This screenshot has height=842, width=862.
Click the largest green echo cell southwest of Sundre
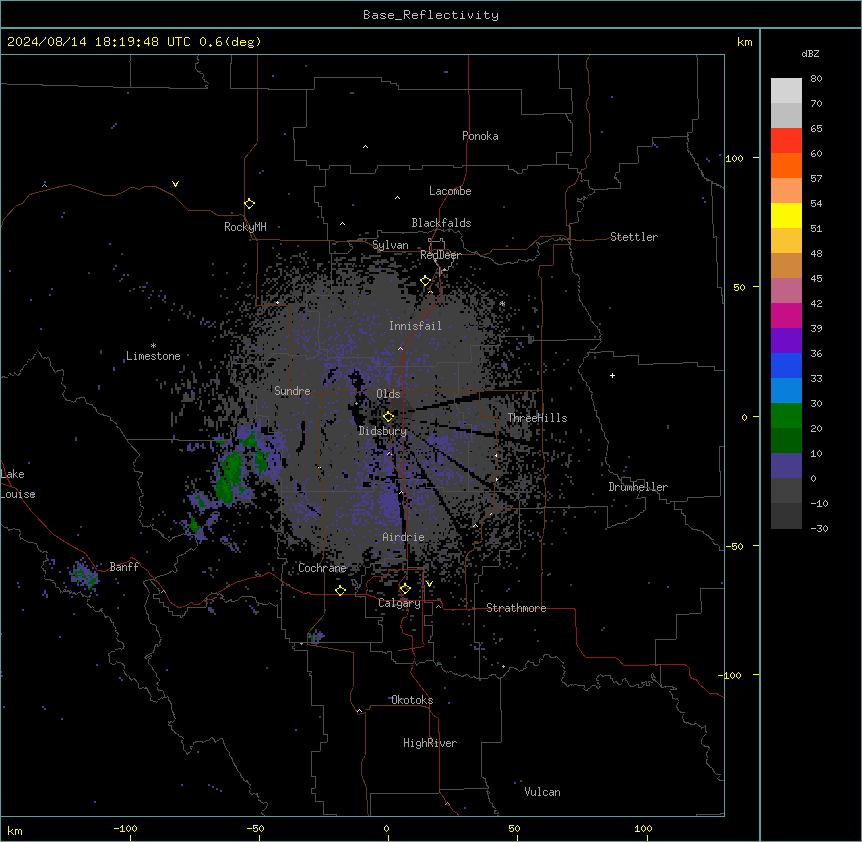[x=230, y=477]
